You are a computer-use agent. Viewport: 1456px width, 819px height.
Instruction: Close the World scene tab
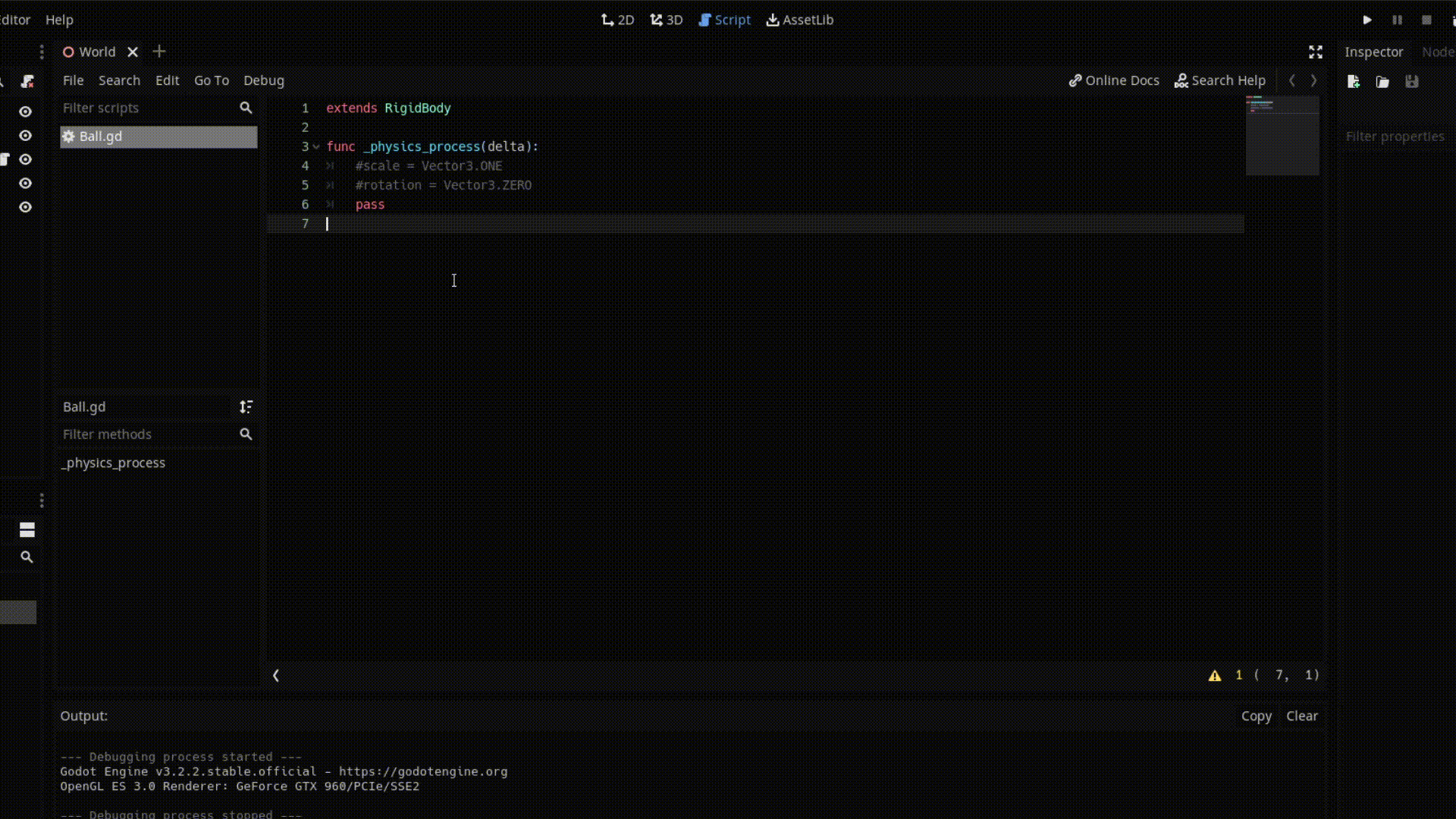(x=133, y=52)
